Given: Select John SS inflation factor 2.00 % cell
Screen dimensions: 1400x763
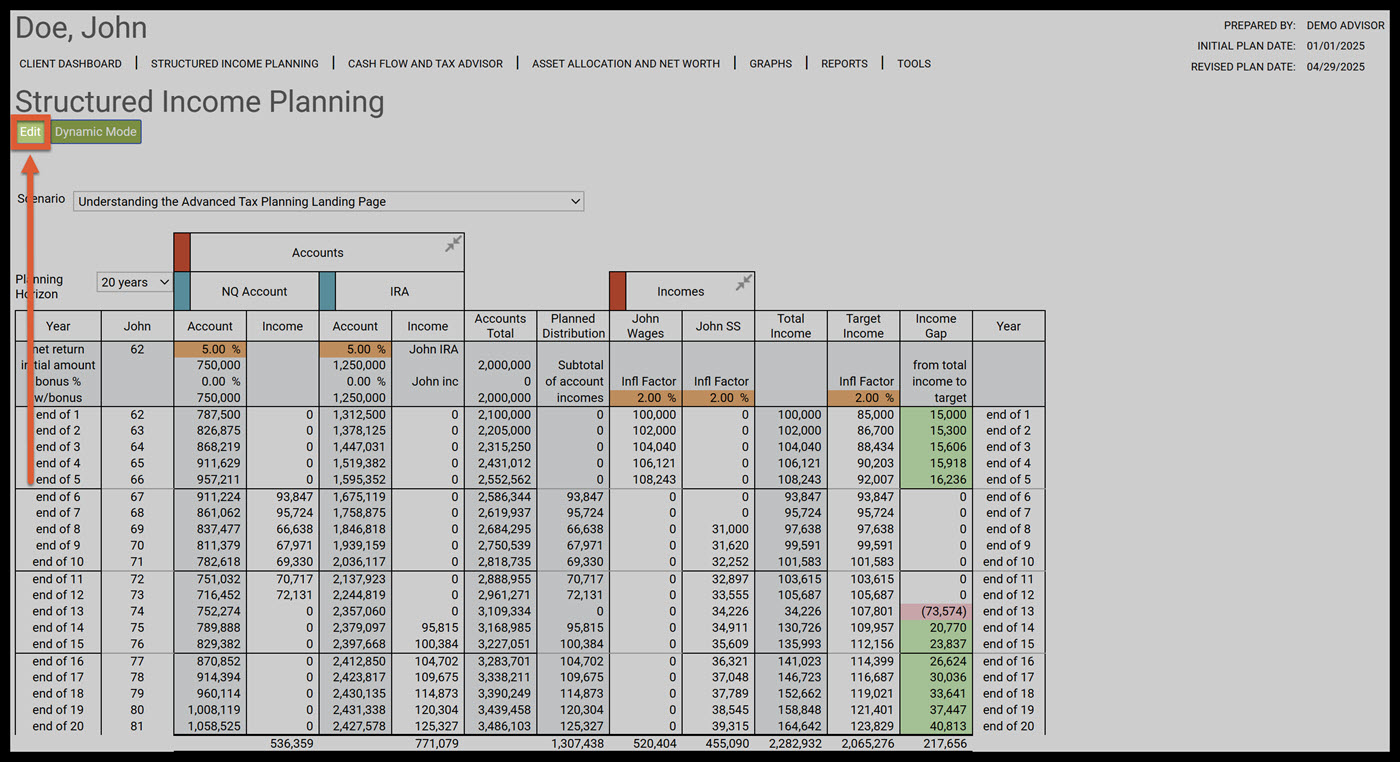Looking at the screenshot, I should click(718, 398).
